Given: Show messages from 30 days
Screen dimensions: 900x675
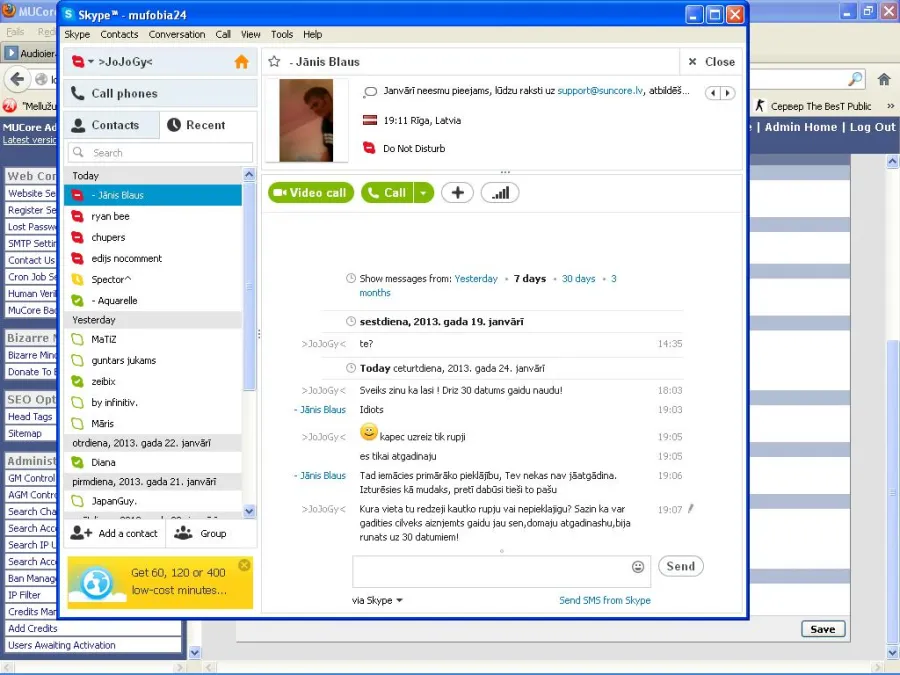Looking at the screenshot, I should (579, 278).
